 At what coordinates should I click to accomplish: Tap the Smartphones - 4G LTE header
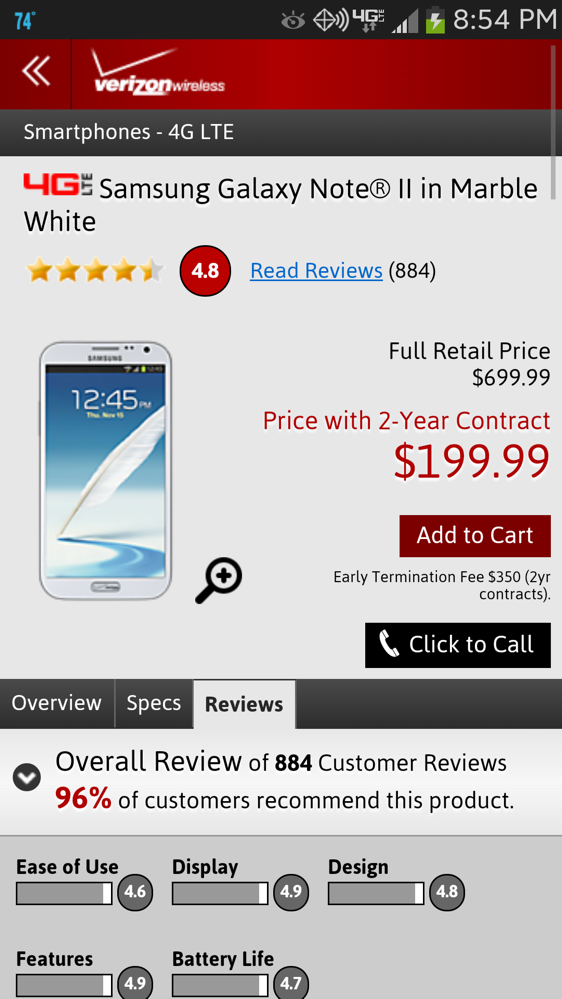click(129, 132)
